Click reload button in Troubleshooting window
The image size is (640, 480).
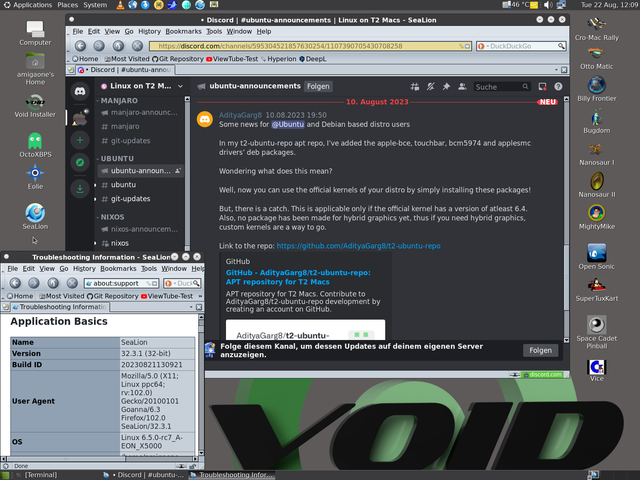point(53,283)
